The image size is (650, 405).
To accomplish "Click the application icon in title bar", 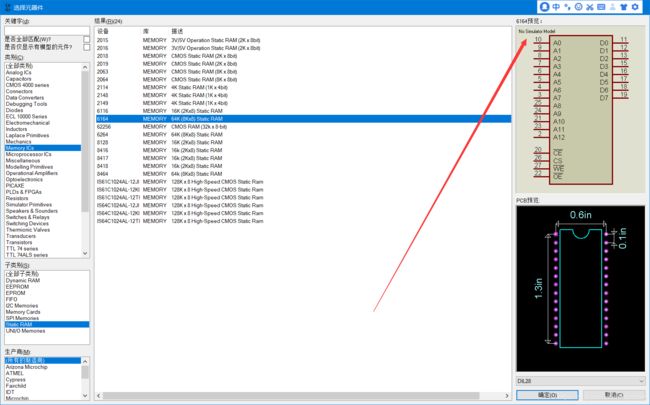I will coord(7,7).
